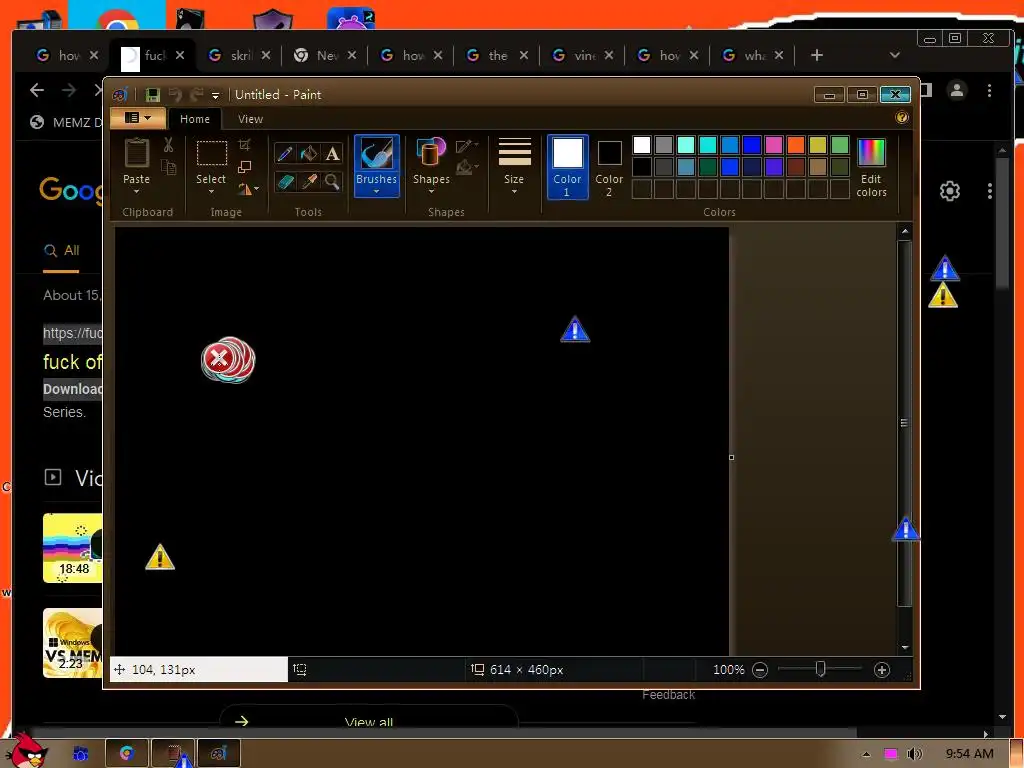Click Chrome three-dot menu icon
The height and width of the screenshot is (768, 1024).
pos(989,90)
